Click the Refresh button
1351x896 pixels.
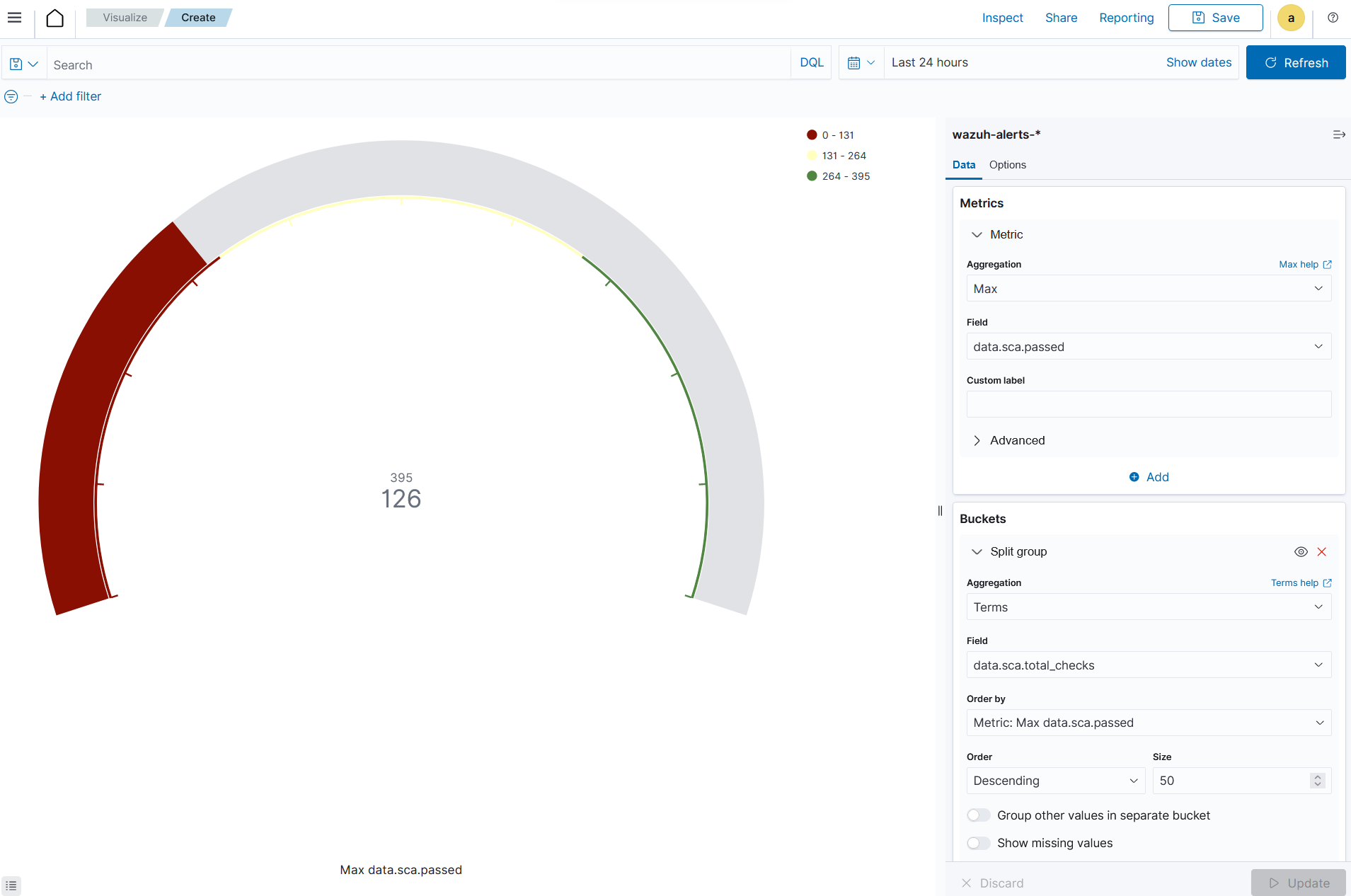1295,62
